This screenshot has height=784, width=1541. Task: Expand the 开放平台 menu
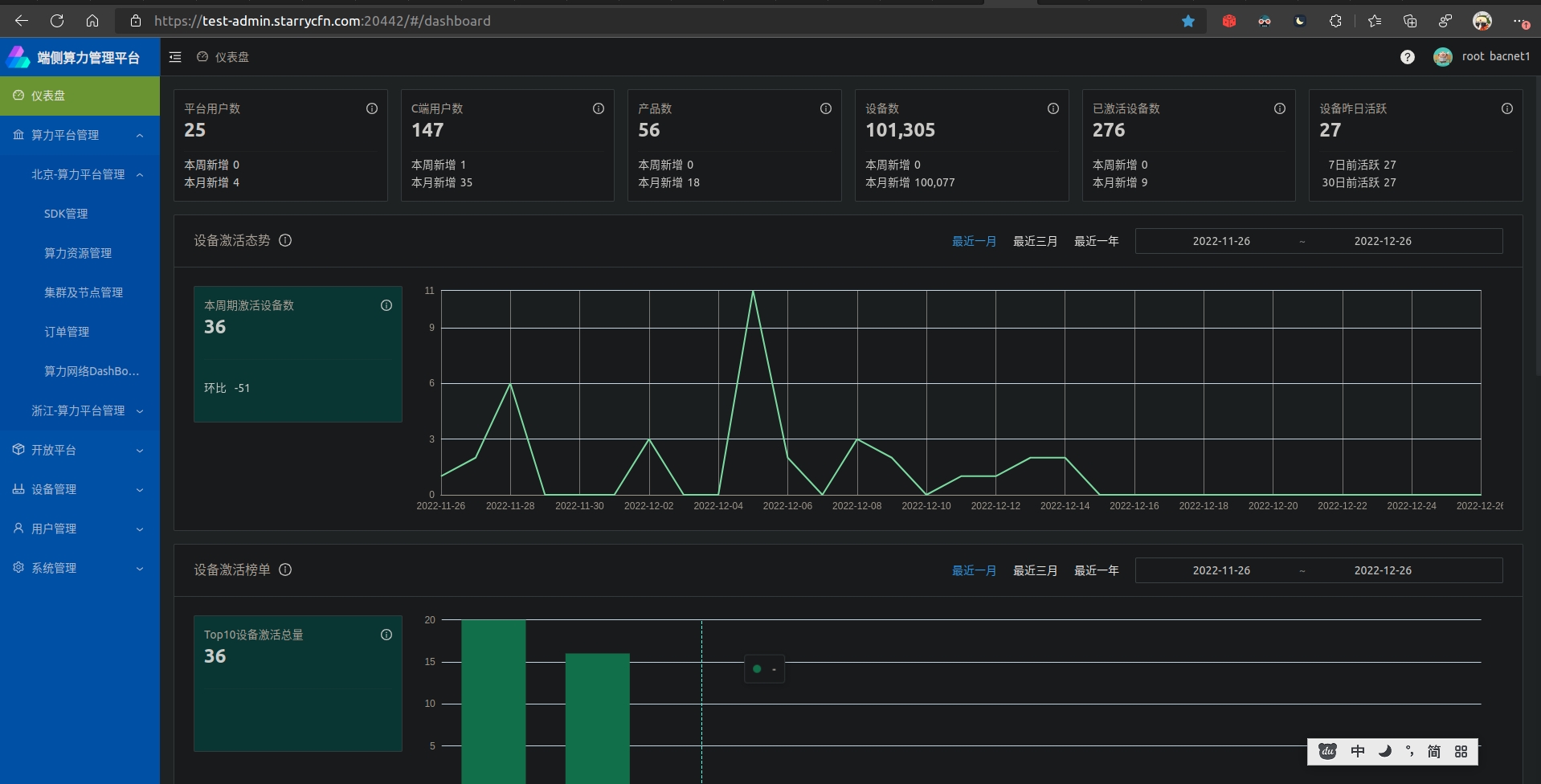pos(80,450)
